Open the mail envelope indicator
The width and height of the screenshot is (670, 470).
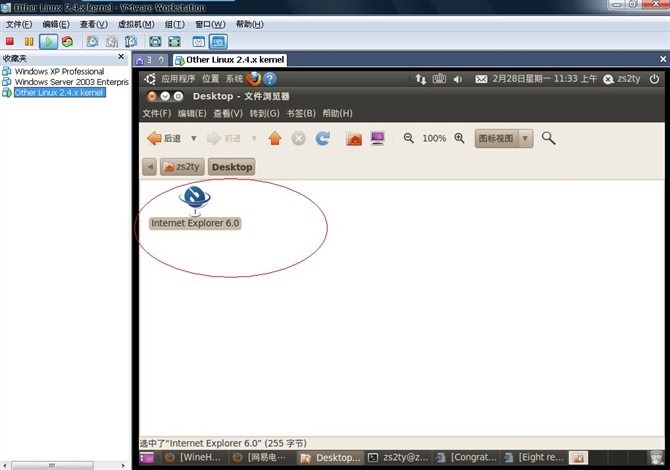coord(481,79)
